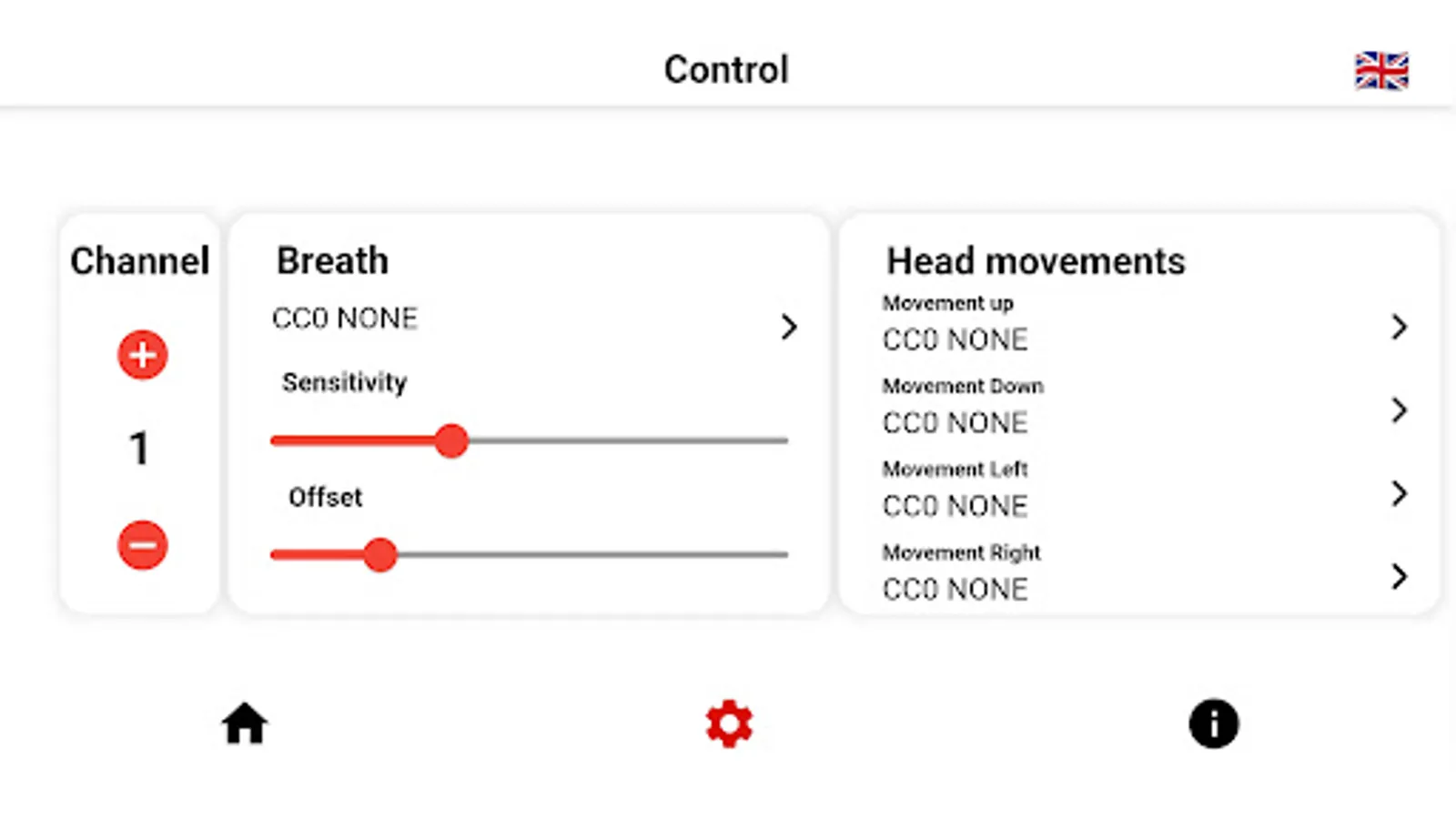Select Breath's CC0 NONE value
This screenshot has width=1456, height=819.
pyautogui.click(x=345, y=318)
